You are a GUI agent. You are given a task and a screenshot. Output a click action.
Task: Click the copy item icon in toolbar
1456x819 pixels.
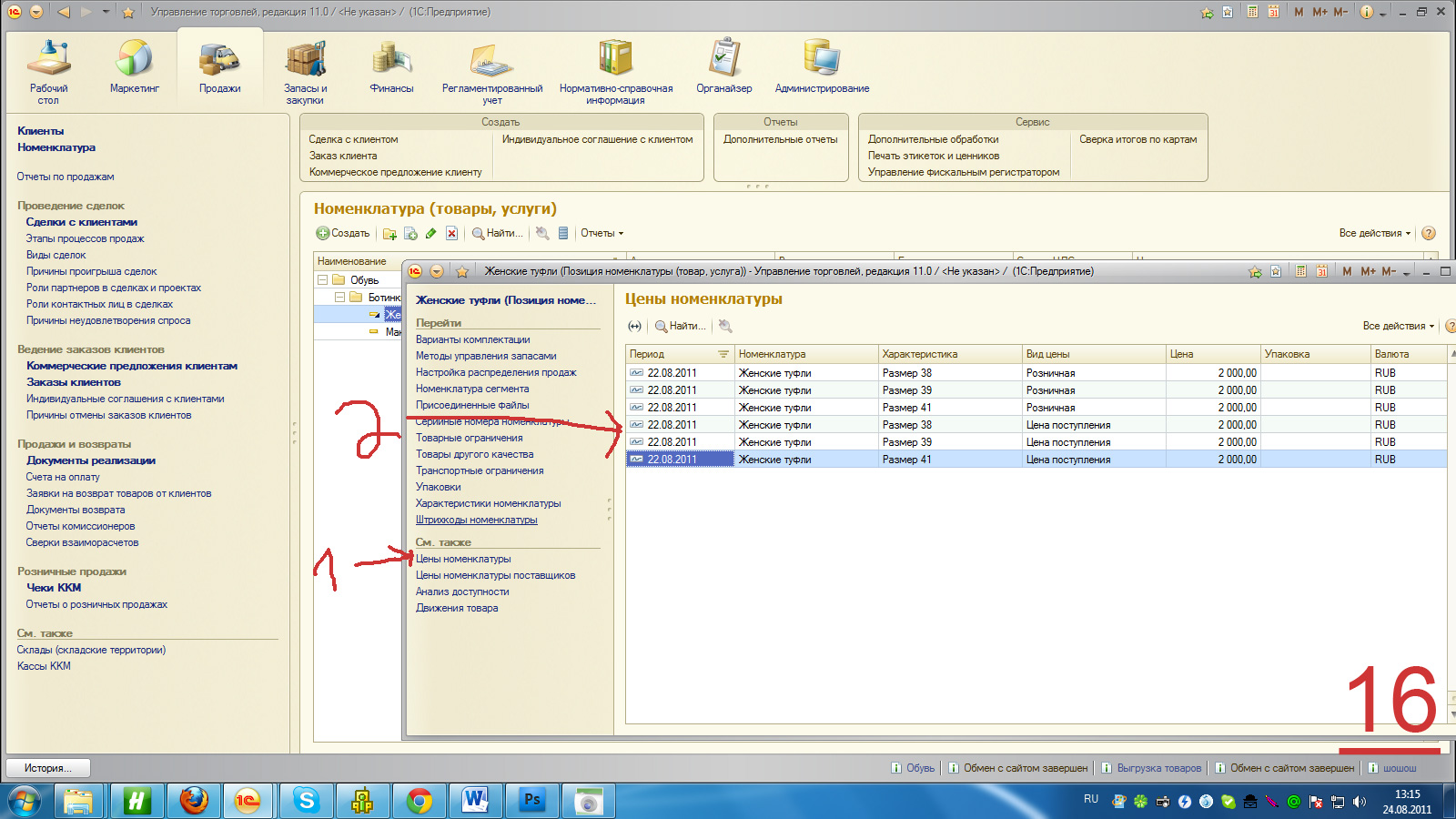(410, 234)
